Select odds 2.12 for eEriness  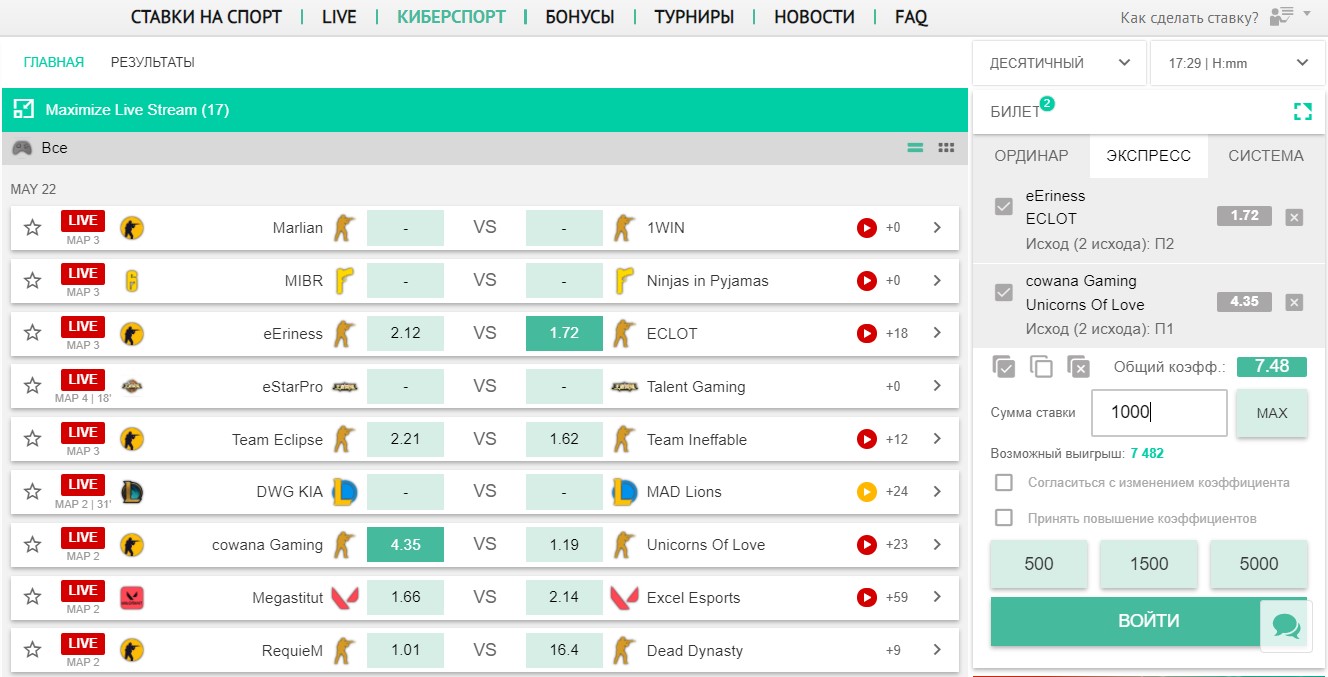405,333
